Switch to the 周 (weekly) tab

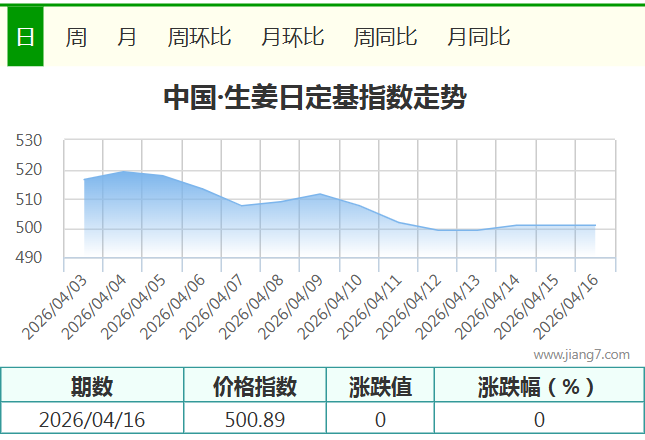coord(76,37)
